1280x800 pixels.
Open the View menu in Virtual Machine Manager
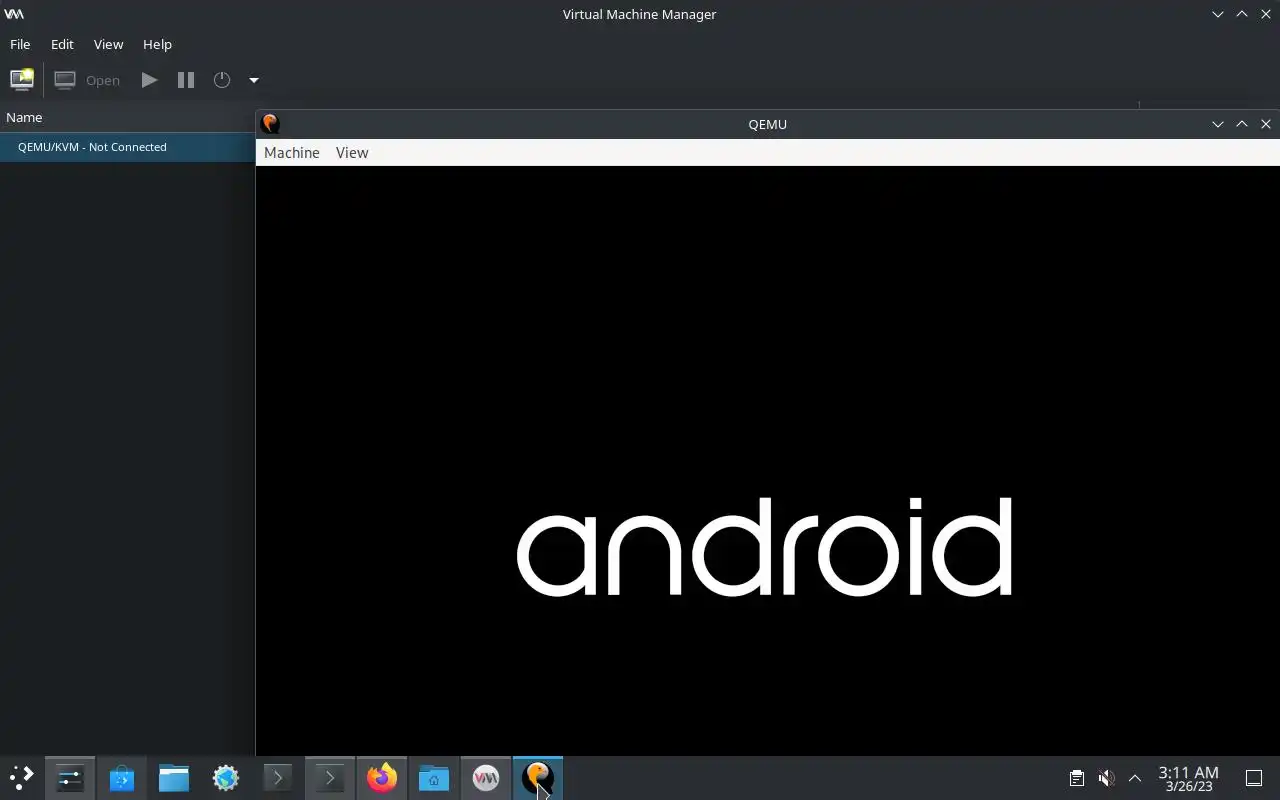[108, 44]
